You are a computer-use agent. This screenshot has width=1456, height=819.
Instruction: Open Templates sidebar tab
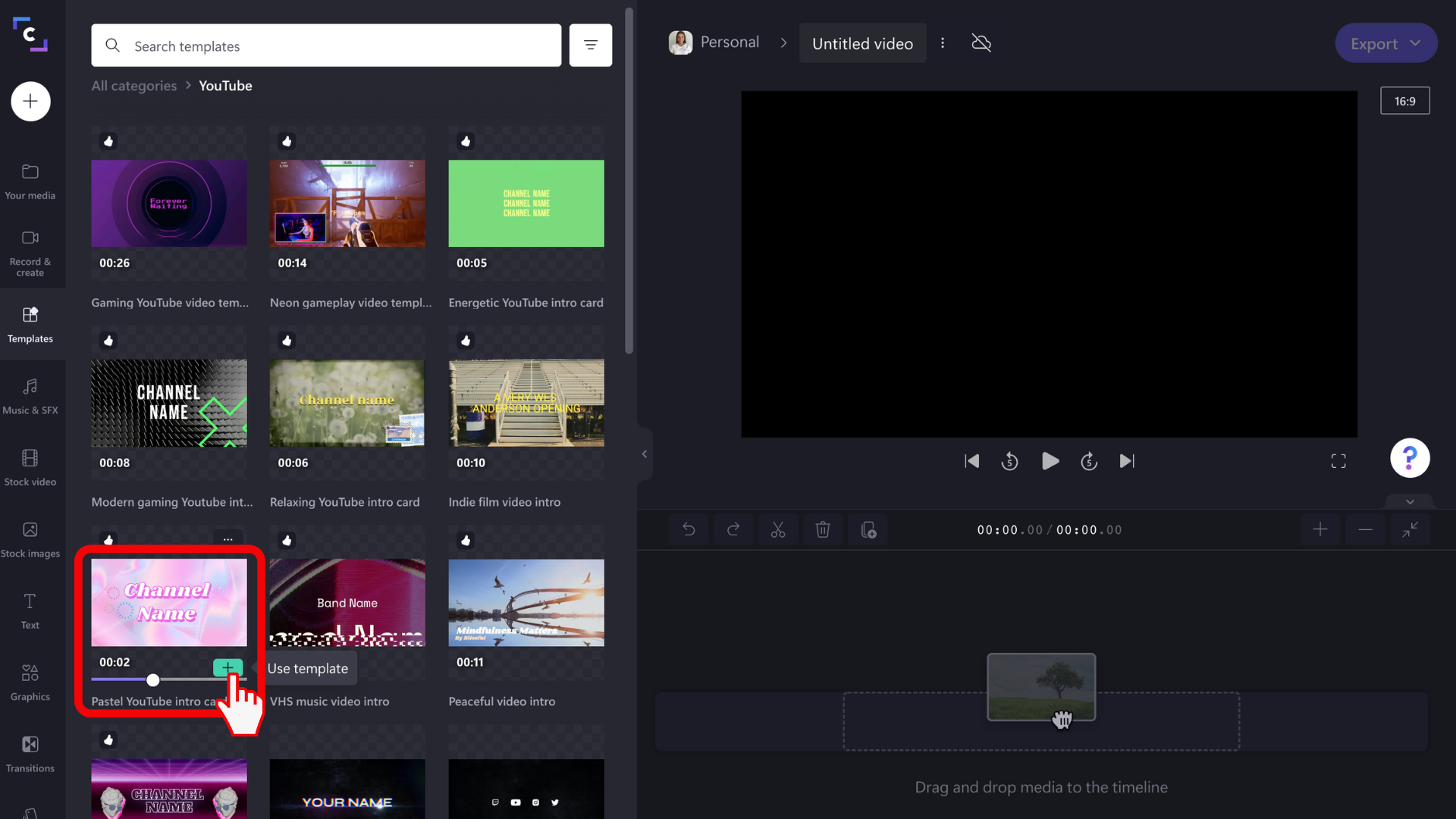tap(30, 325)
